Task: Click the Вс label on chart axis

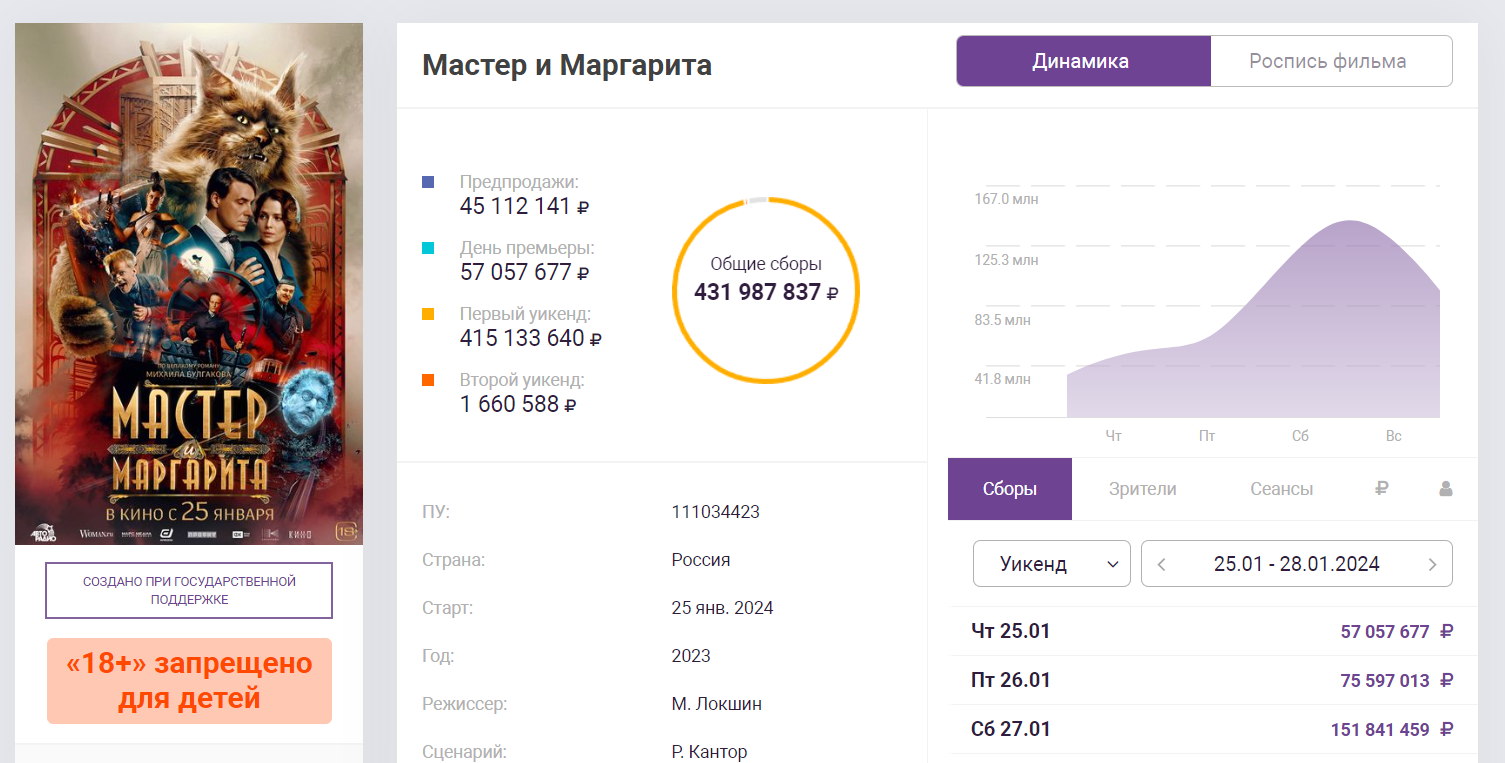Action: coord(1394,436)
